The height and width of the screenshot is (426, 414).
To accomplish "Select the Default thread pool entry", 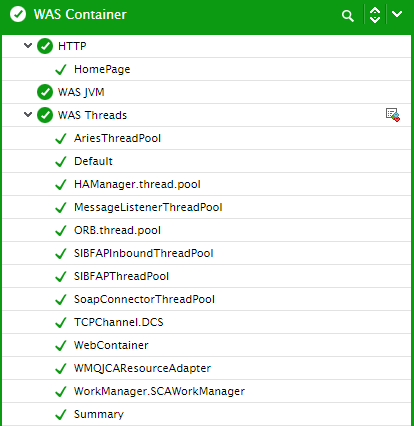I will click(x=93, y=161).
